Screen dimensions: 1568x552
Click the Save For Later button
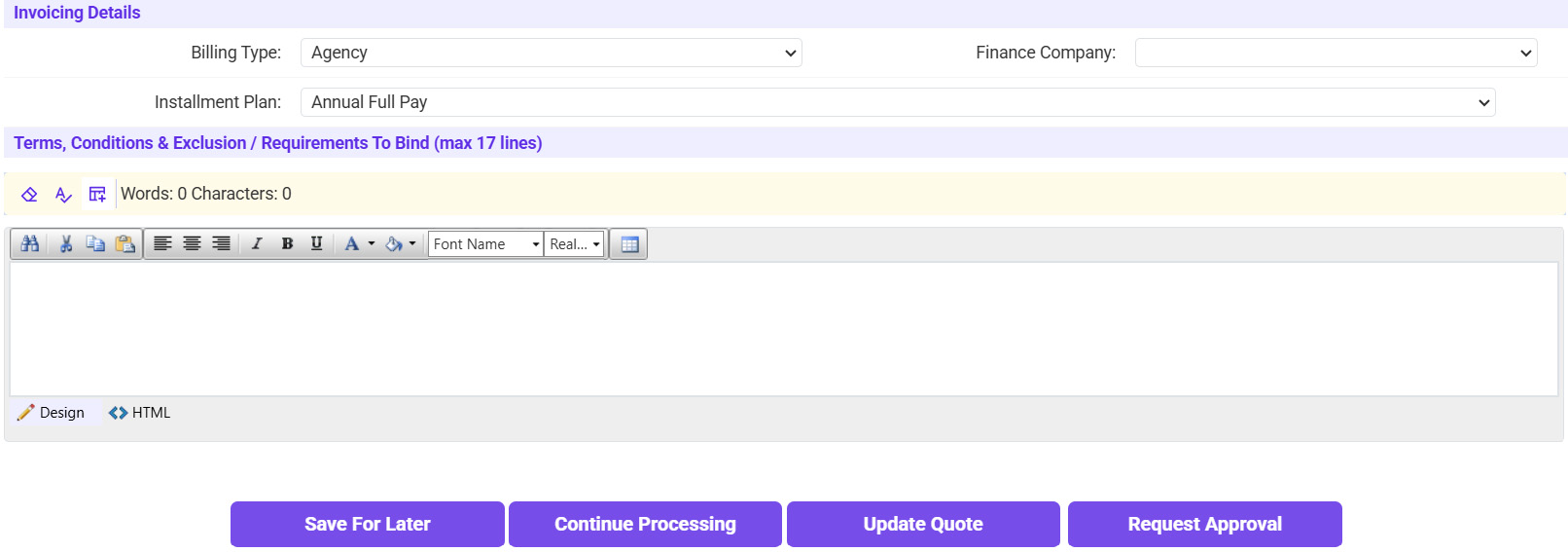tap(367, 524)
